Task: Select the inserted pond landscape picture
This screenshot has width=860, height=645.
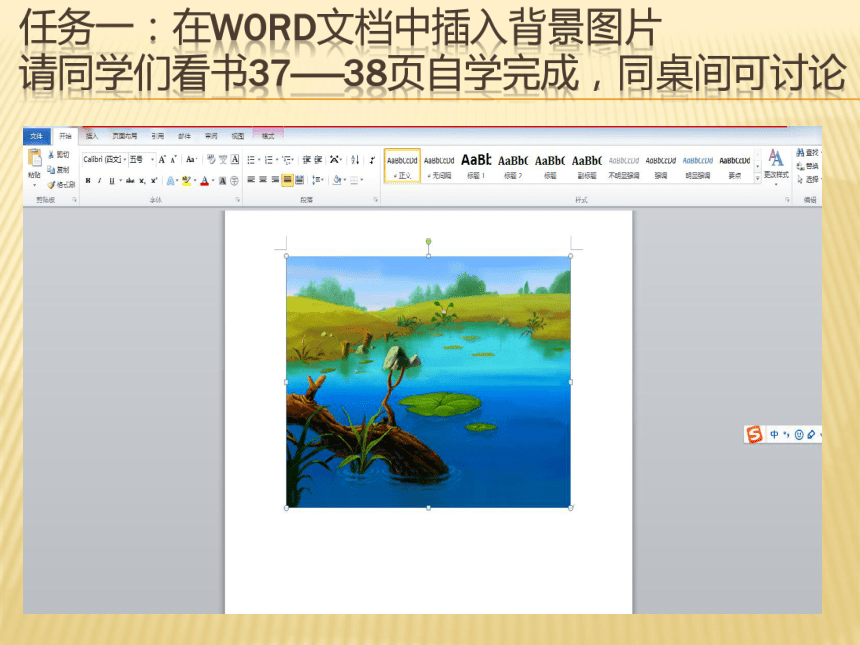Action: click(x=428, y=382)
